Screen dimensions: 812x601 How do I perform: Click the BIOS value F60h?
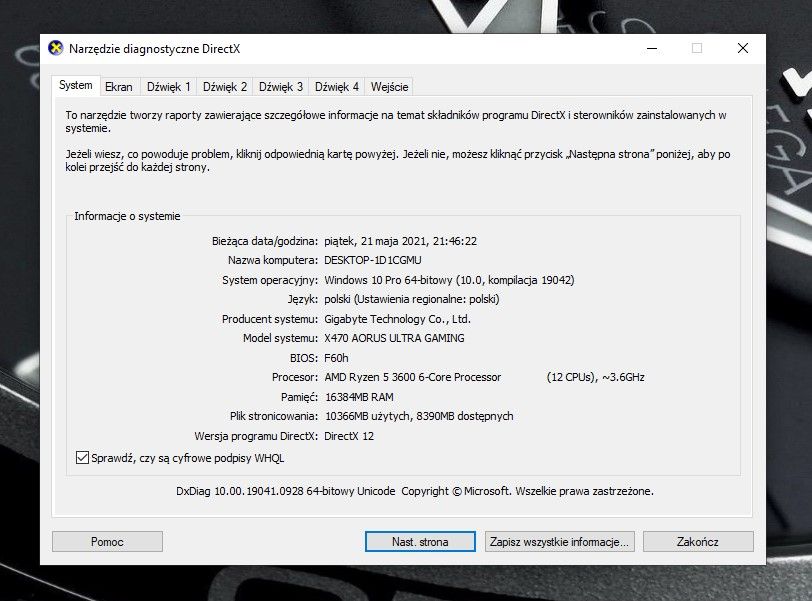coord(336,358)
